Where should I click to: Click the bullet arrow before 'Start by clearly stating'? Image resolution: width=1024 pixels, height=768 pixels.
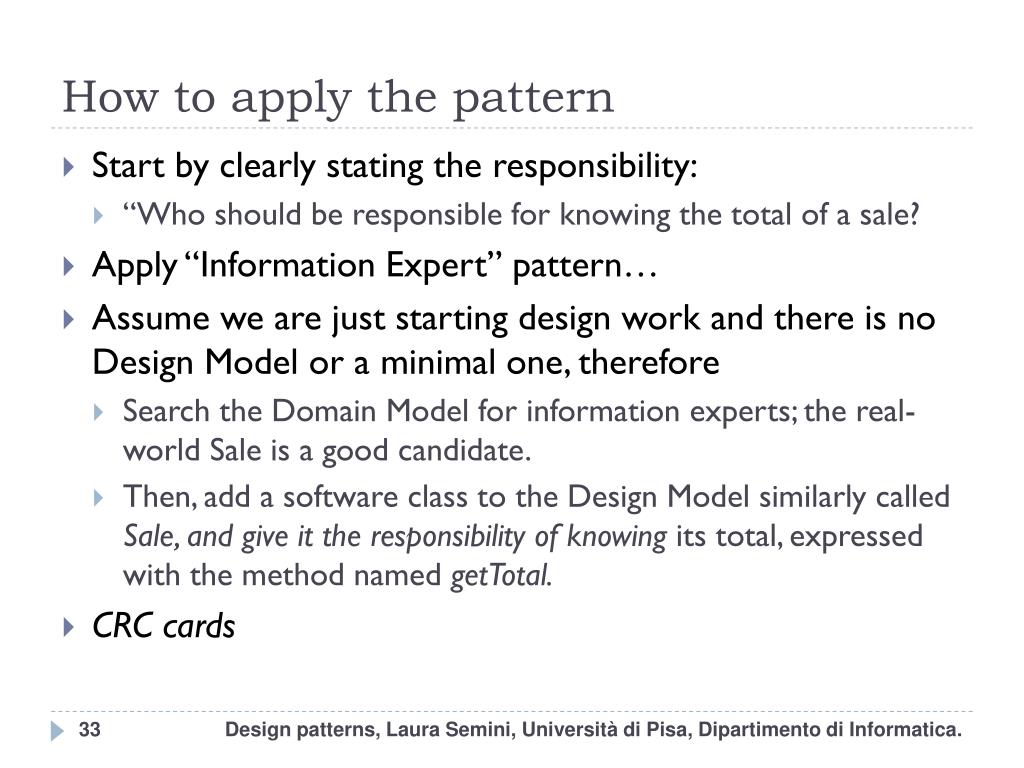pos(69,167)
